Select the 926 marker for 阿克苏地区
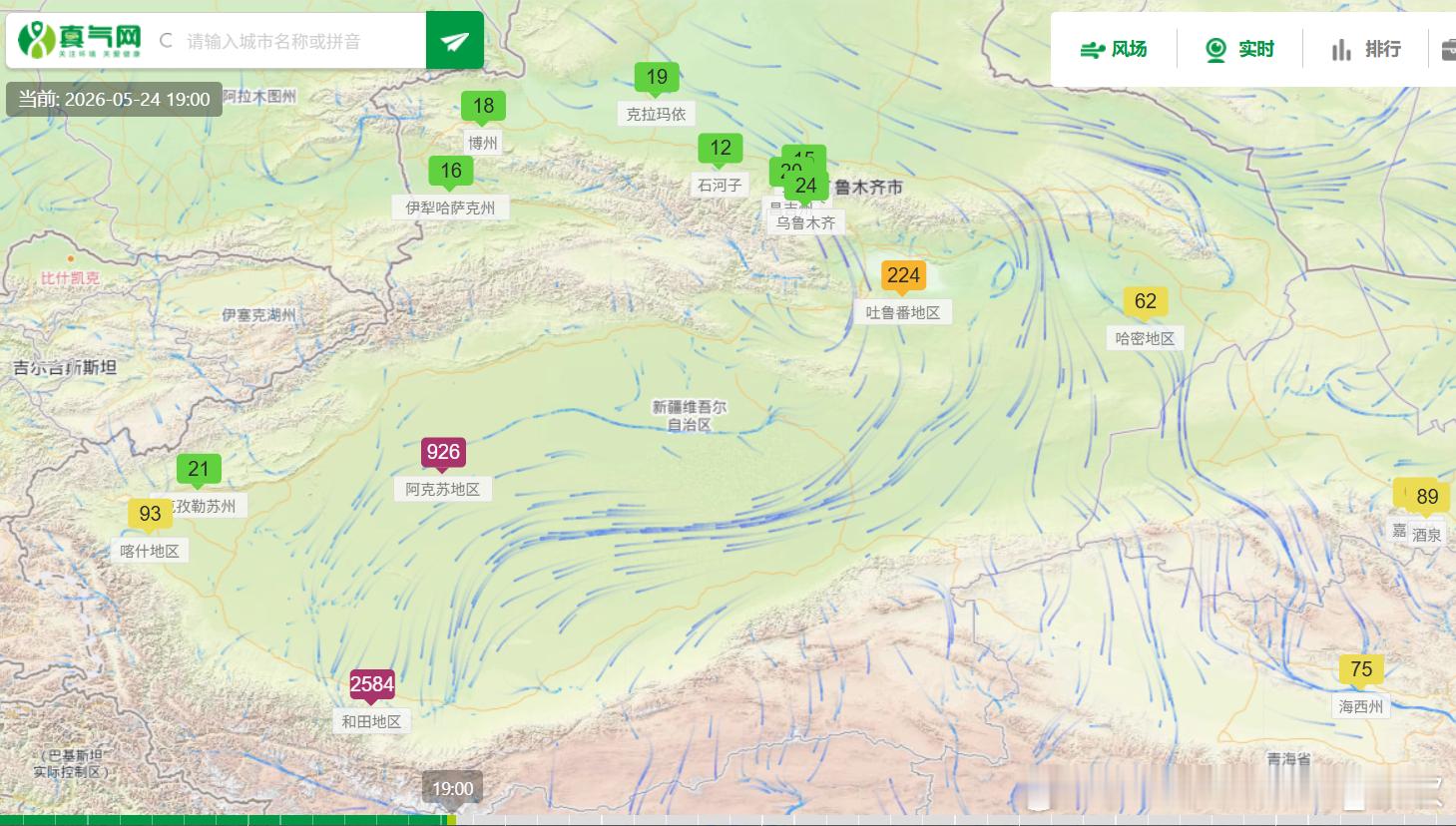 coord(443,452)
